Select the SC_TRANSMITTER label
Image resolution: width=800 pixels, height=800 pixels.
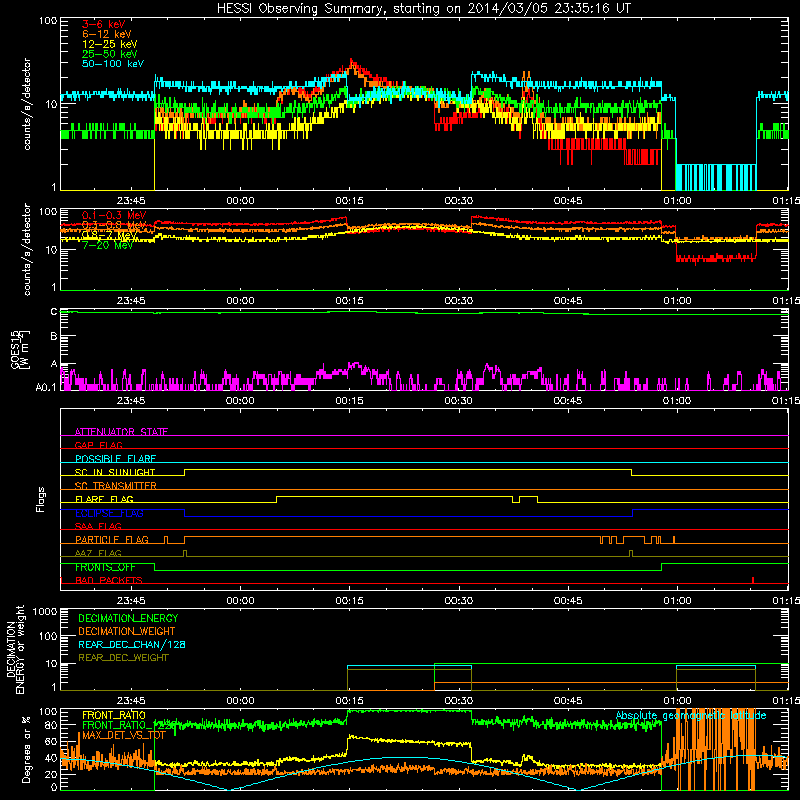(115, 486)
